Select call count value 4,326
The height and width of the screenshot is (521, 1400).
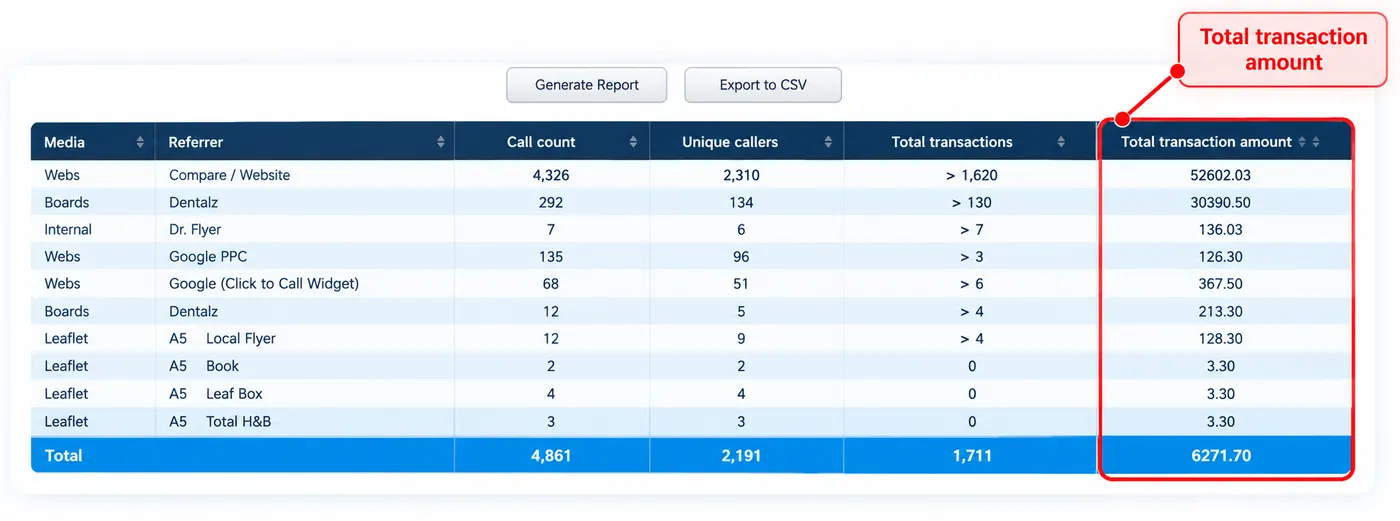click(x=551, y=175)
